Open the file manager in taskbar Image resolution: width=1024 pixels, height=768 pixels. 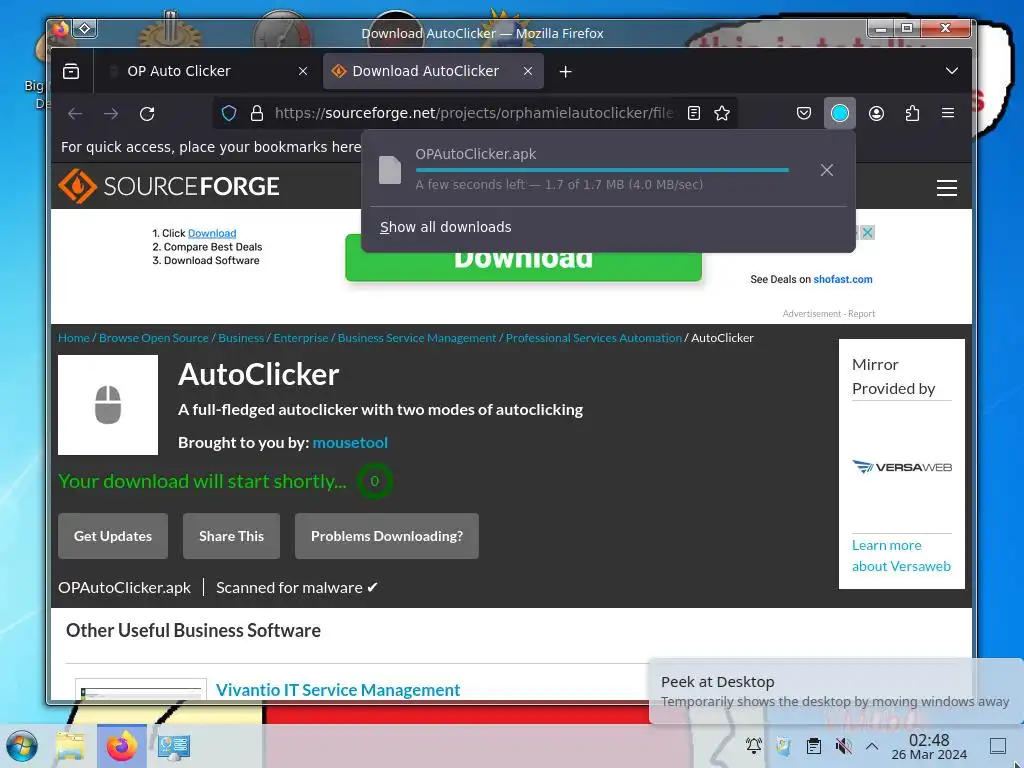click(71, 746)
